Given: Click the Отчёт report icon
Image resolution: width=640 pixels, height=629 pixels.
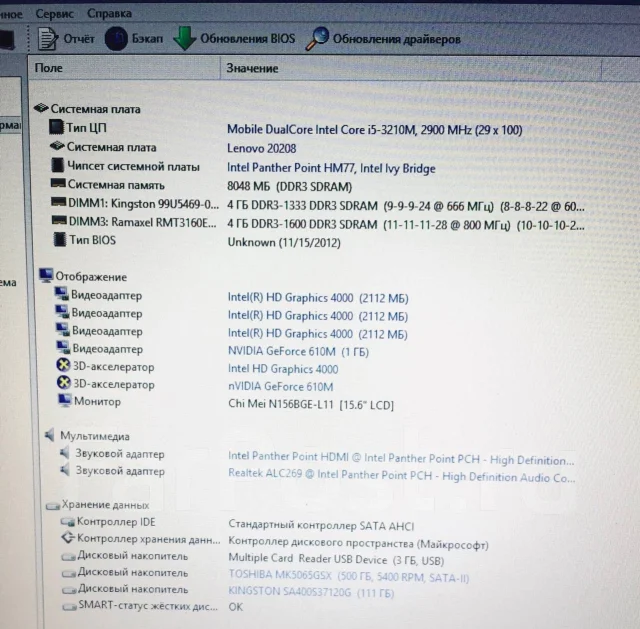Looking at the screenshot, I should pyautogui.click(x=47, y=38).
